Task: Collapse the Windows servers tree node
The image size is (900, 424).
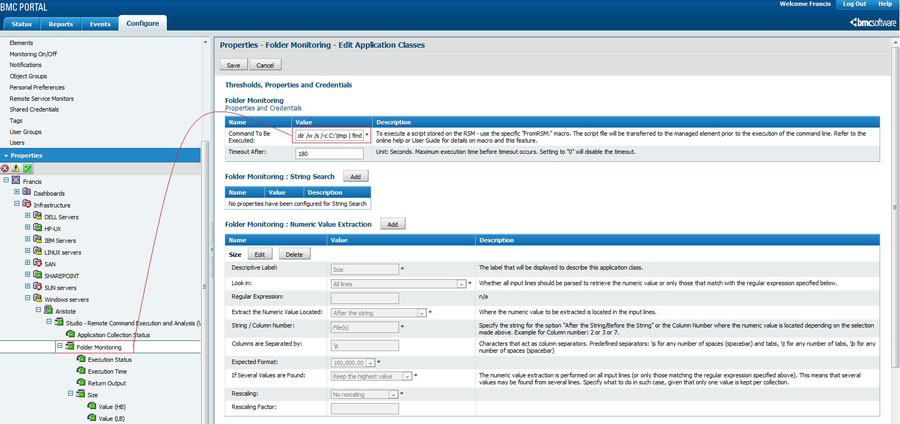Action: [x=26, y=299]
